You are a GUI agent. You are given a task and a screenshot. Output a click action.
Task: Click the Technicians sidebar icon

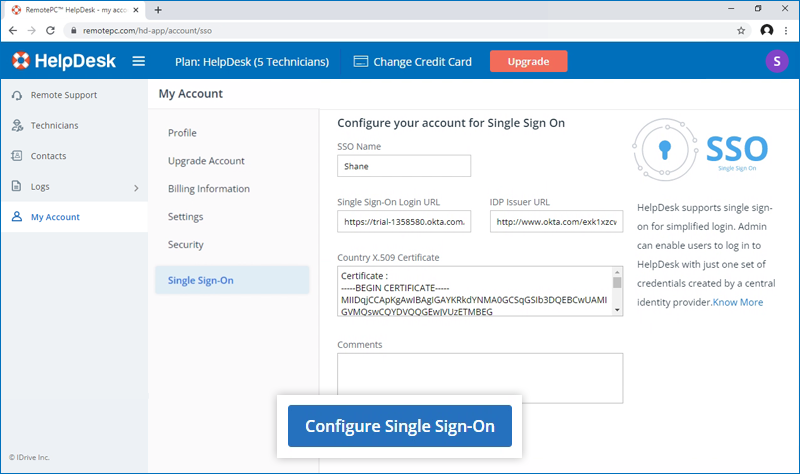[x=17, y=126]
